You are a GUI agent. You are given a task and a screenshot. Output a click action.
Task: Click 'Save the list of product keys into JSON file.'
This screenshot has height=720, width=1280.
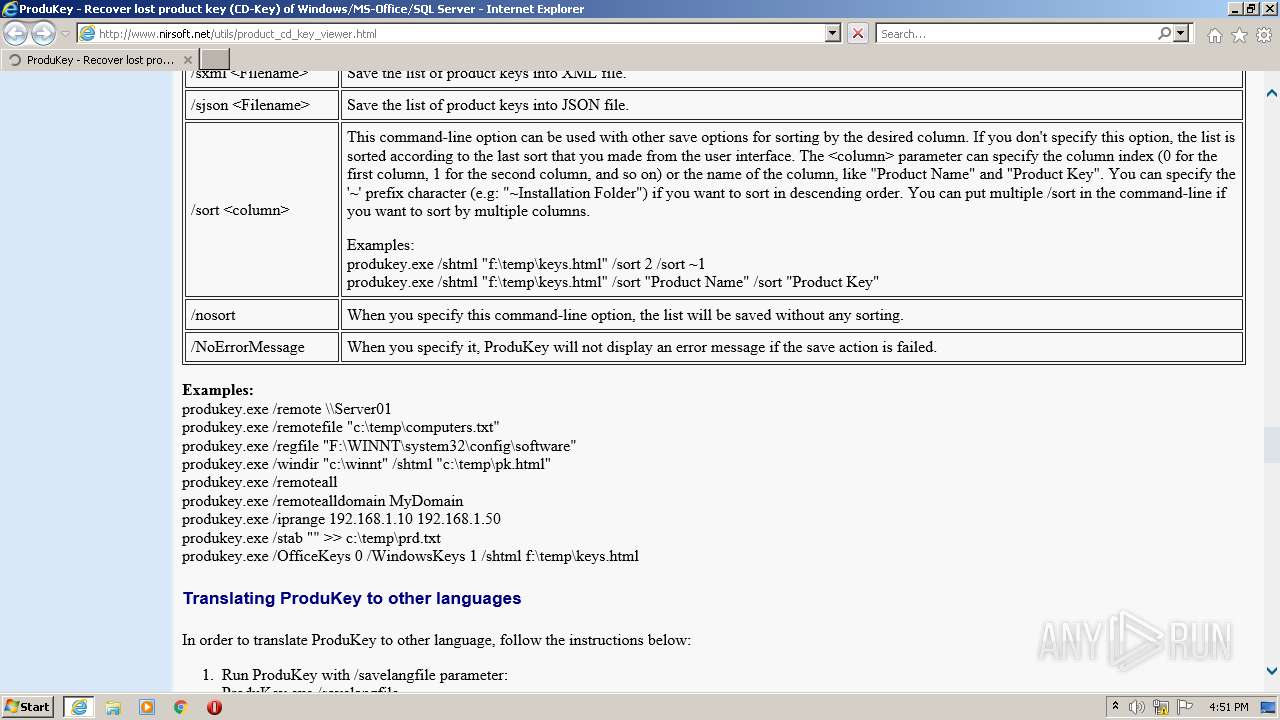tap(487, 105)
